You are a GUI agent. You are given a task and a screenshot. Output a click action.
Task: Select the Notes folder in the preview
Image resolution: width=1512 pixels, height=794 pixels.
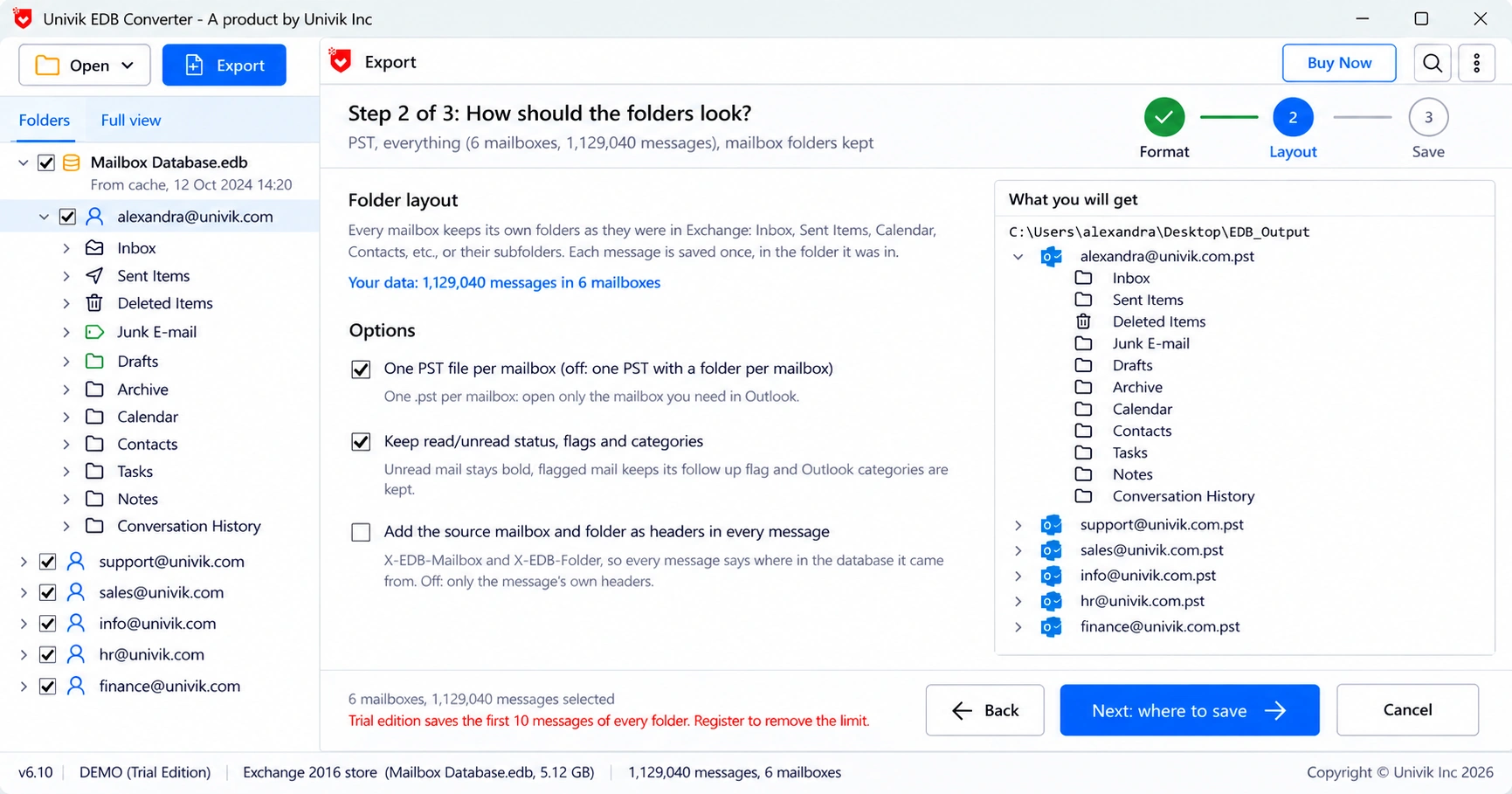tap(1133, 474)
